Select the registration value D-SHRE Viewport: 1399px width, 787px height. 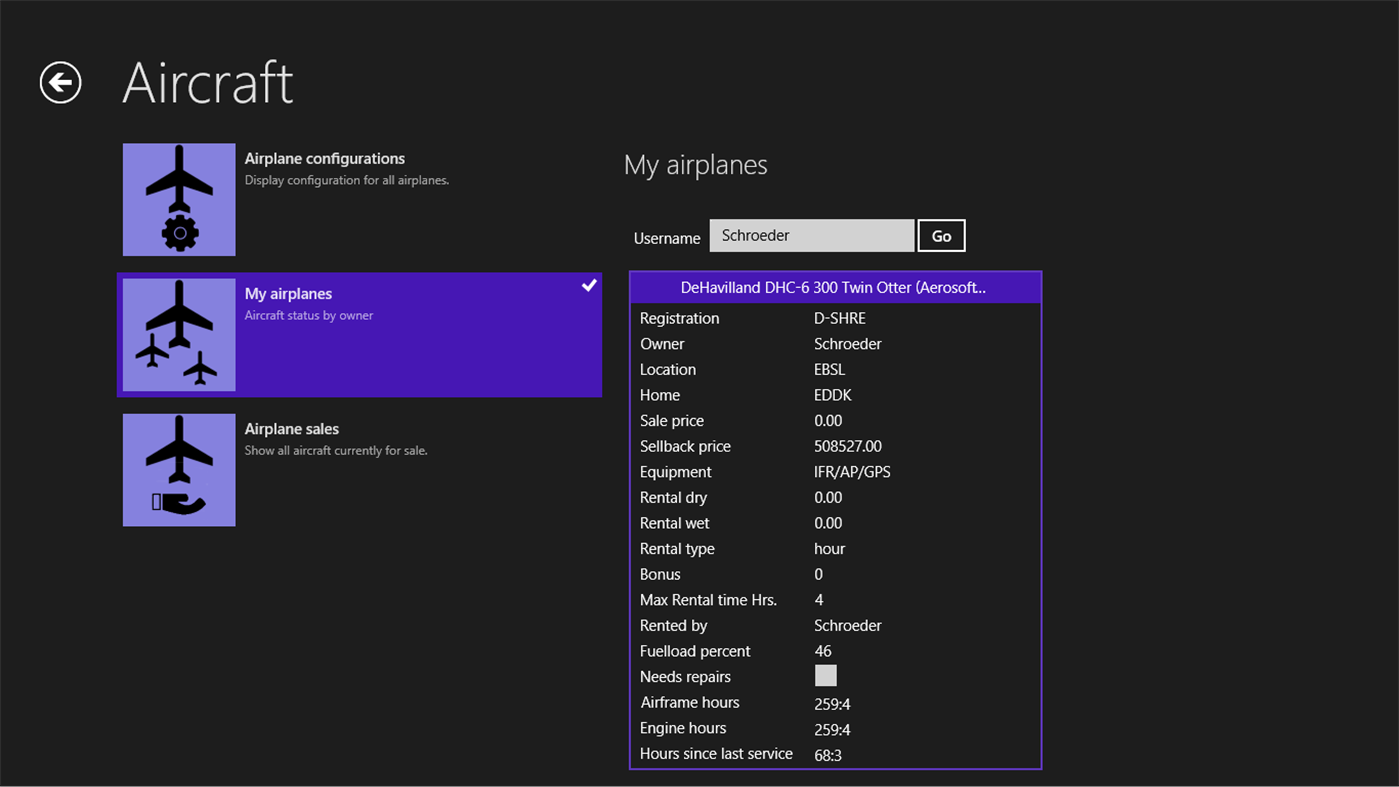pyautogui.click(x=840, y=318)
